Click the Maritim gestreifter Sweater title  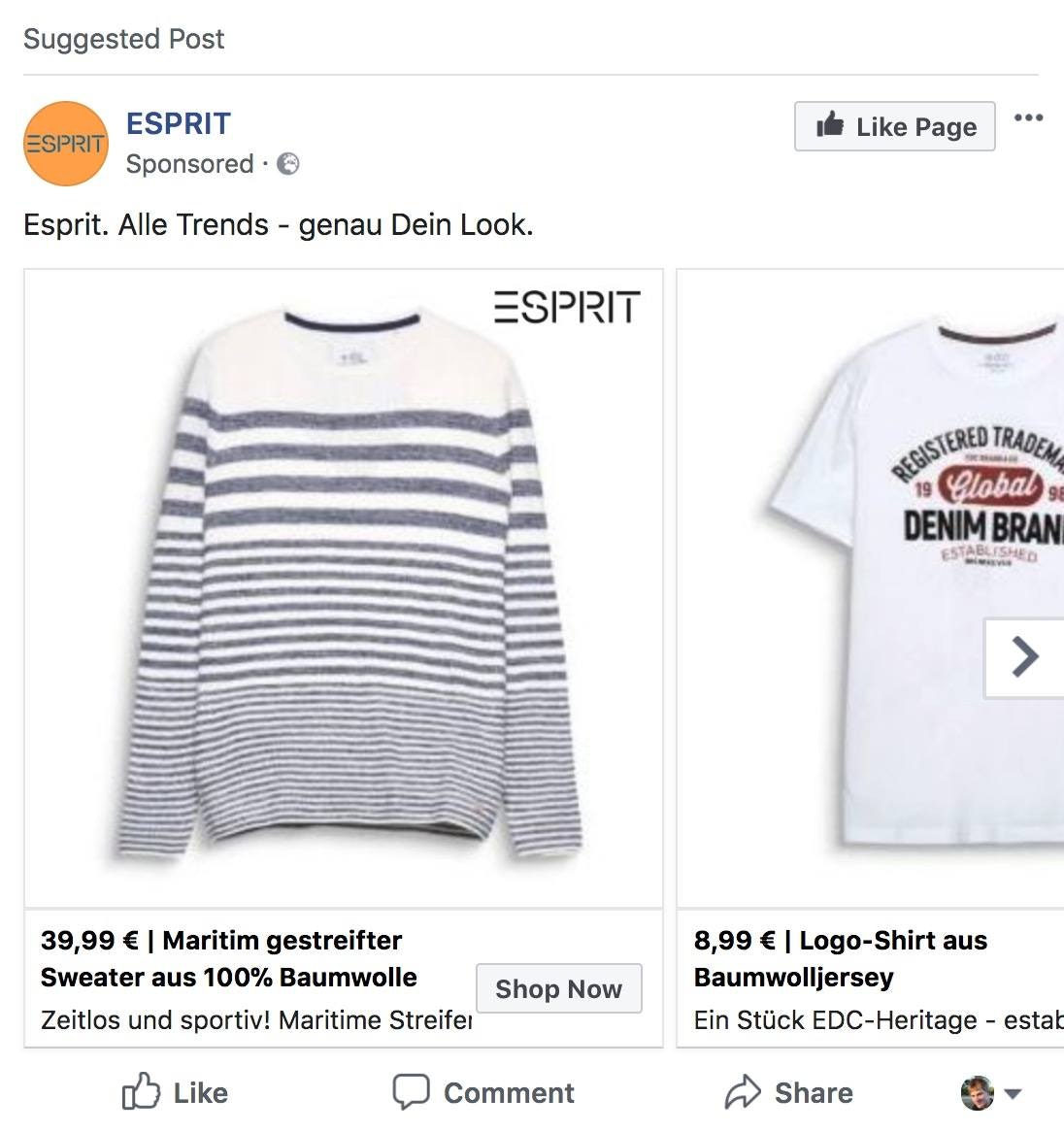pyautogui.click(x=229, y=958)
